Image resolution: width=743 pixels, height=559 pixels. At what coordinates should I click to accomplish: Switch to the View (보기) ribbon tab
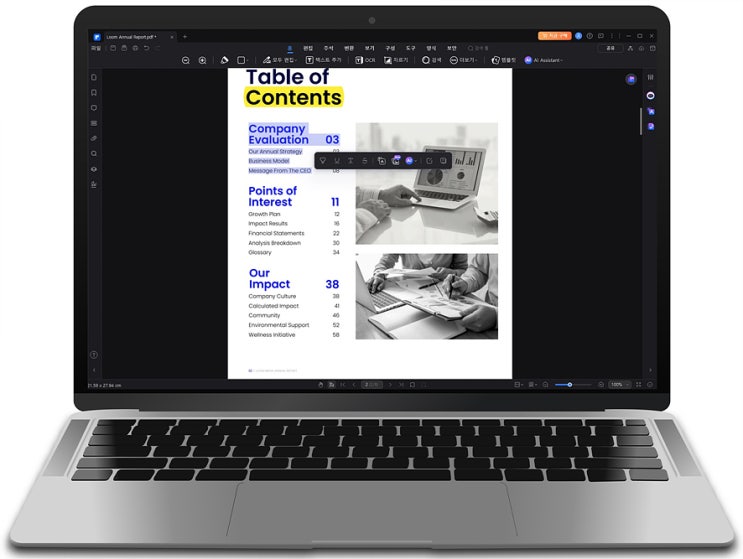[x=370, y=48]
